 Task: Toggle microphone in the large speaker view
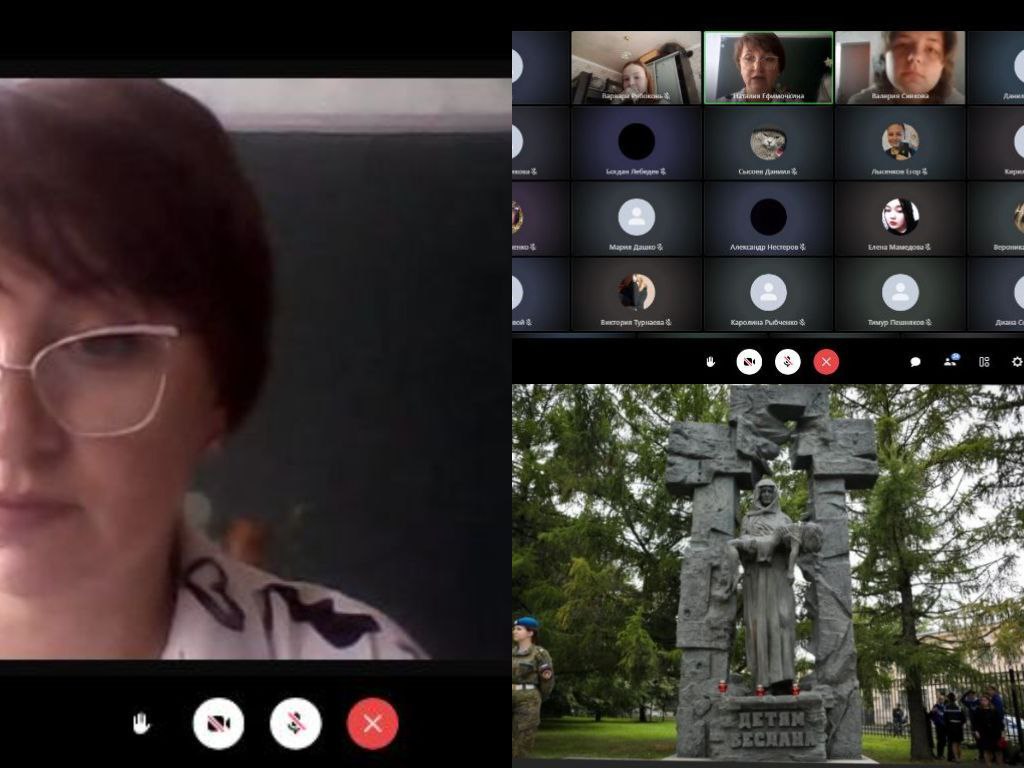[296, 724]
